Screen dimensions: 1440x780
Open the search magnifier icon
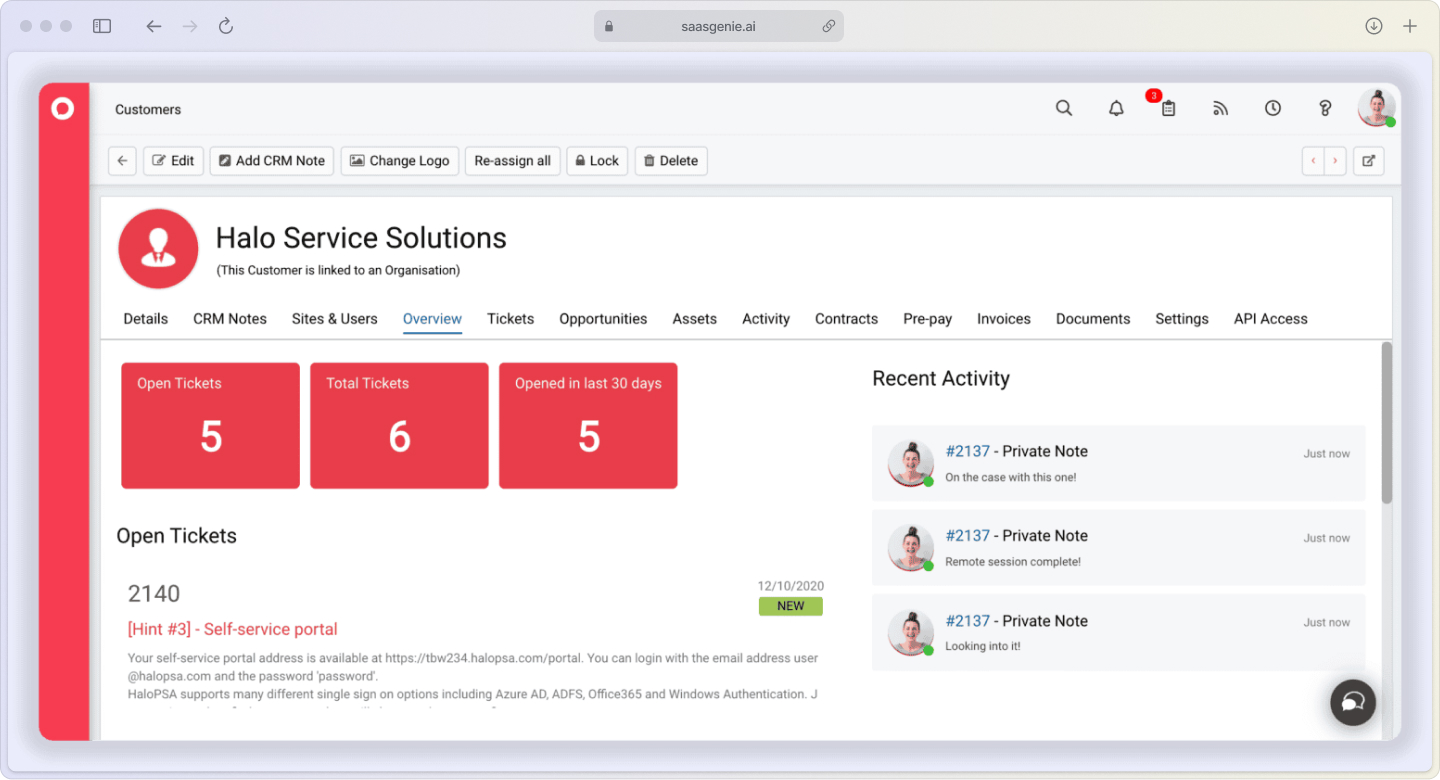1064,108
